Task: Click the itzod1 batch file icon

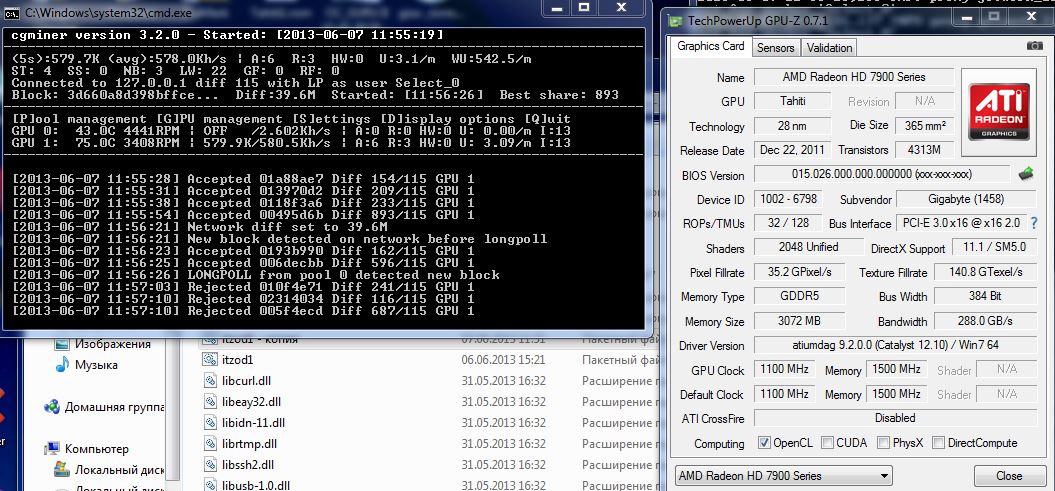Action: (210, 360)
